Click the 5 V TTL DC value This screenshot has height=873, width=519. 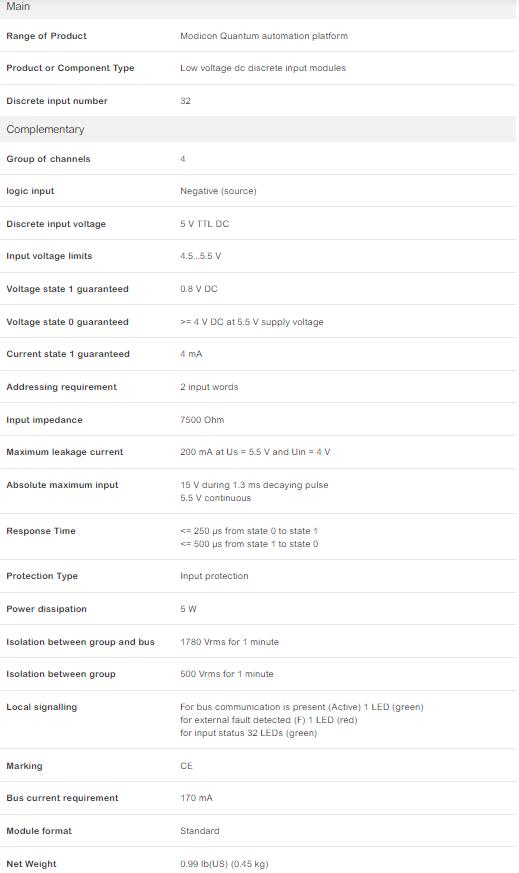(x=204, y=224)
